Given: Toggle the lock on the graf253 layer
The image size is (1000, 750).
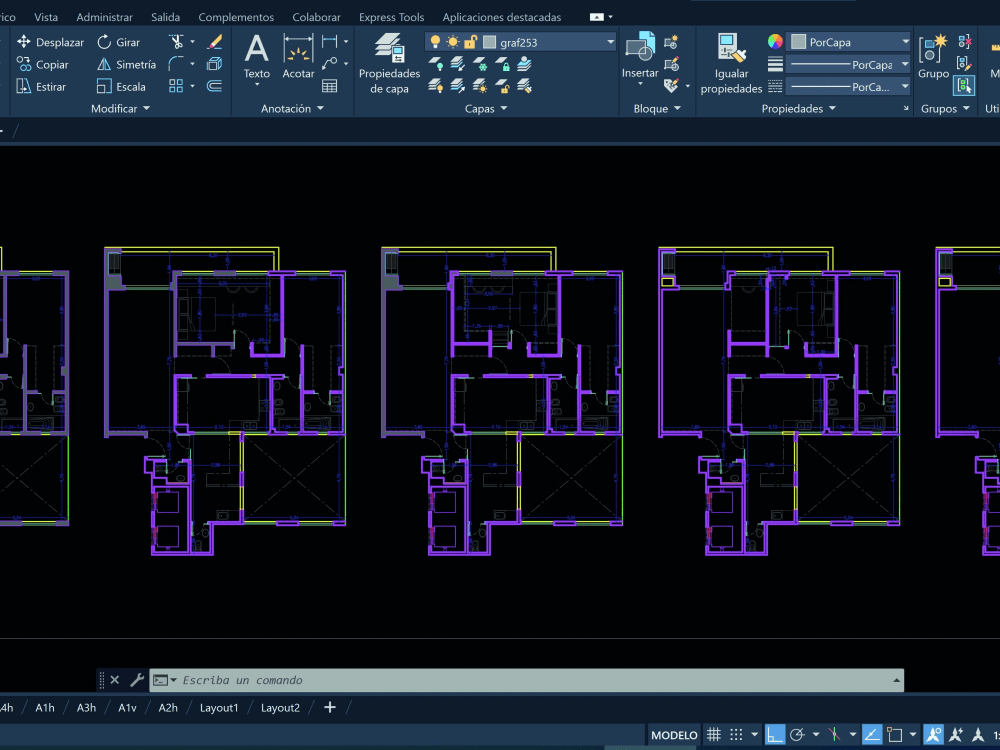Looking at the screenshot, I should [471, 42].
